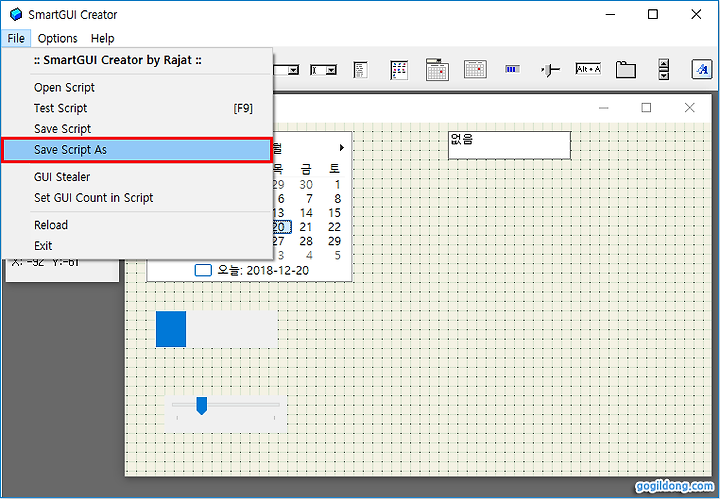Click the SmartGUI Creator app icon
Screen dimensions: 720x499
coord(16,15)
